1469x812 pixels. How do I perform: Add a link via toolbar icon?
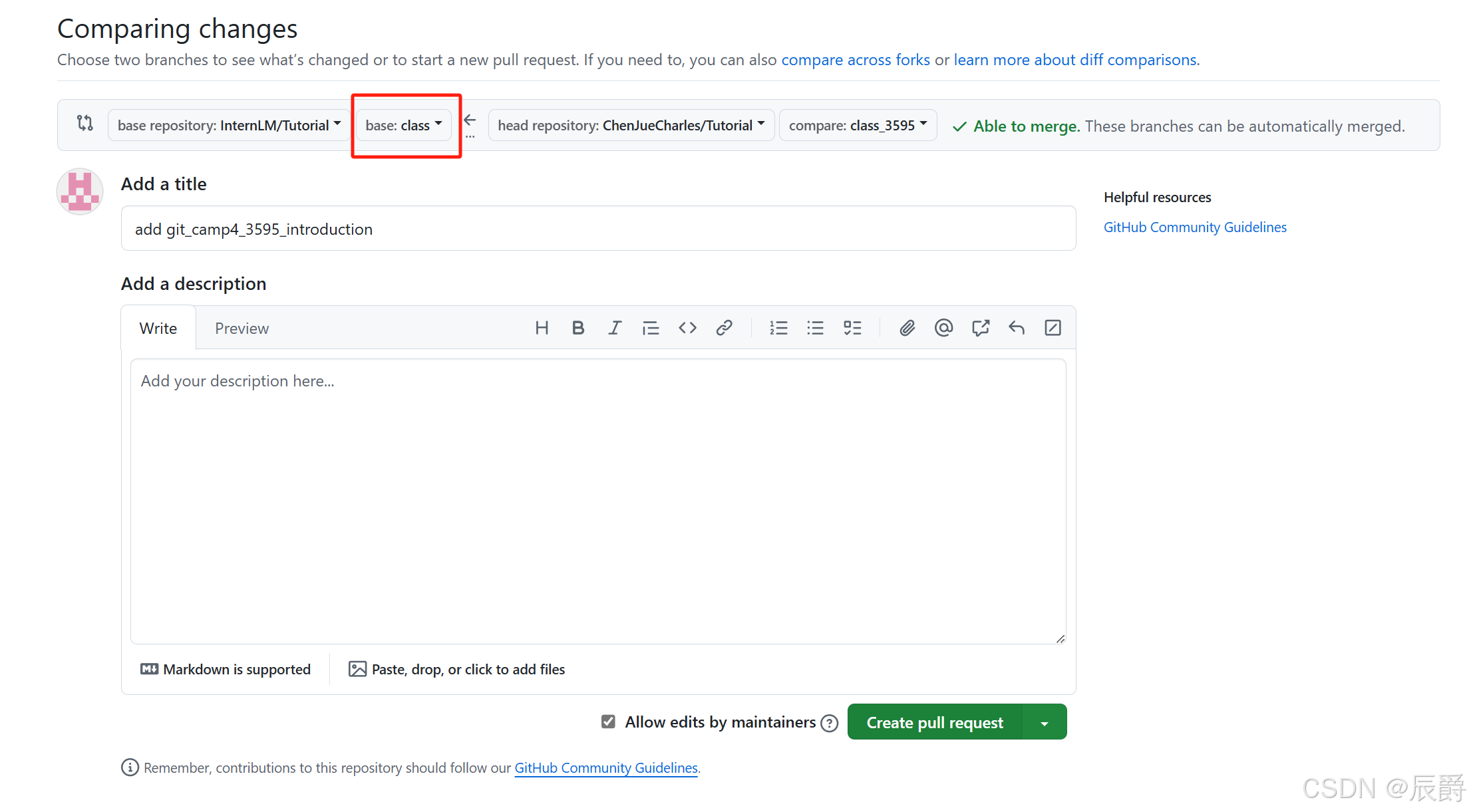724,328
